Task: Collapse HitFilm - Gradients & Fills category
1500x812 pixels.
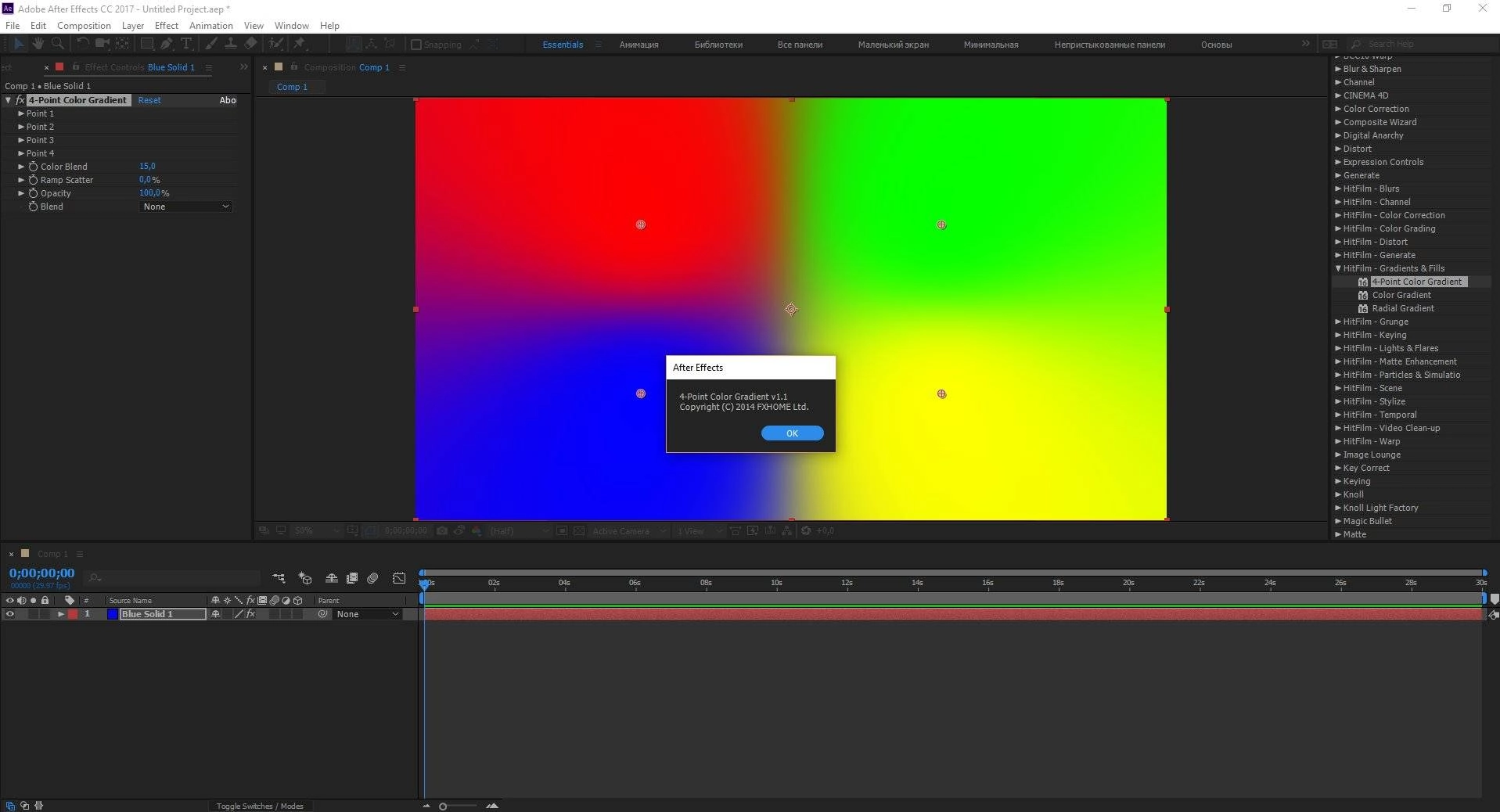Action: (x=1338, y=268)
